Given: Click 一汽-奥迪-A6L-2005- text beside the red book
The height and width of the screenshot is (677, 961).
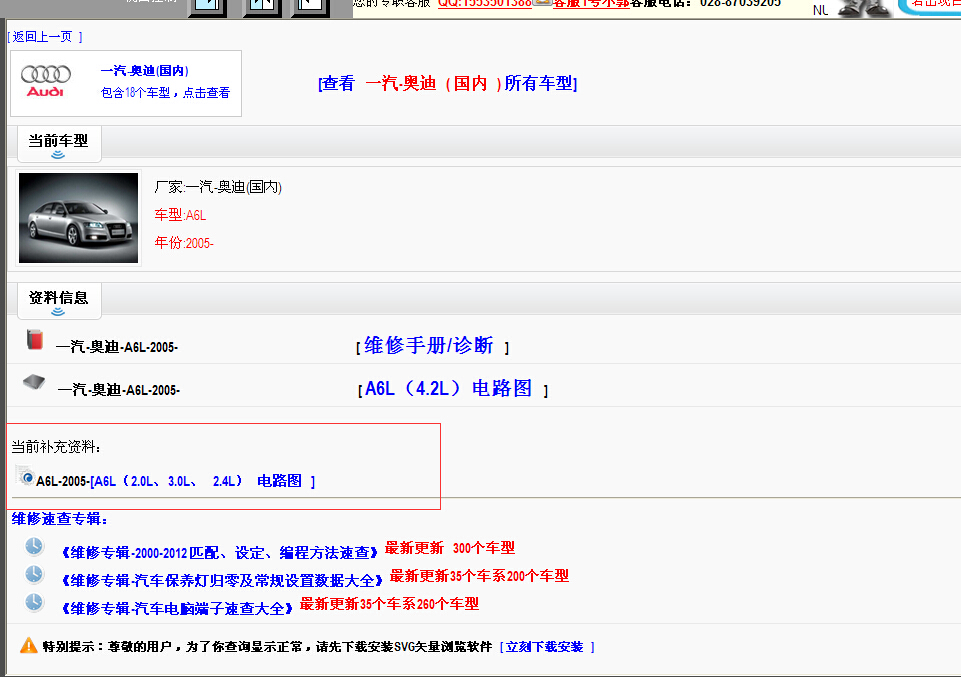Looking at the screenshot, I should [x=116, y=347].
